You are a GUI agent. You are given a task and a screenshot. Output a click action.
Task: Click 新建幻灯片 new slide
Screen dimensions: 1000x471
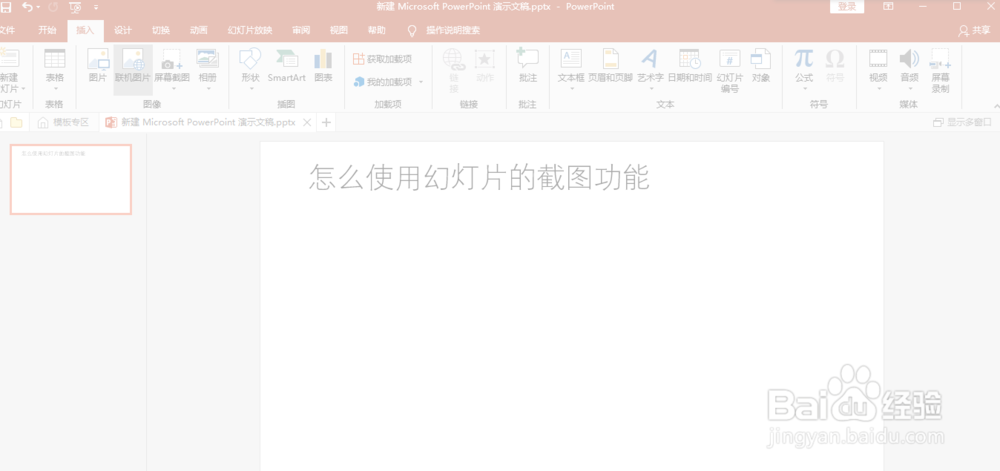[10, 71]
